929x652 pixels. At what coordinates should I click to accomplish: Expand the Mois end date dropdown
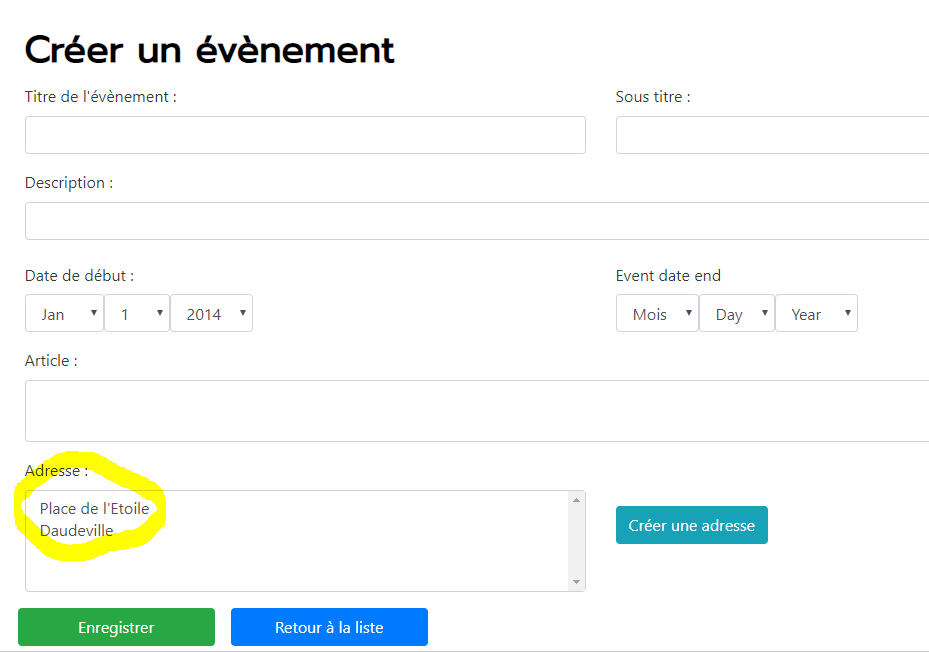657,313
